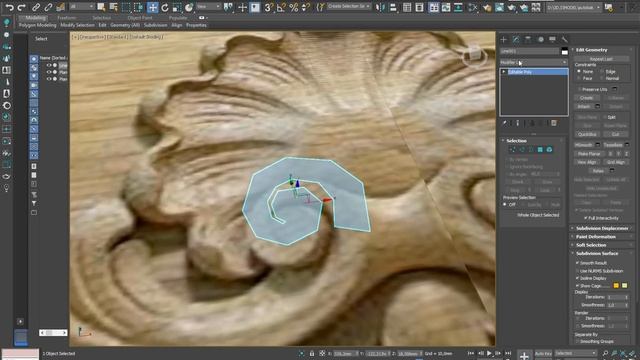Viewport: 640px width, 360px height.
Task: Select the Off preview selection radio
Action: 505,204
